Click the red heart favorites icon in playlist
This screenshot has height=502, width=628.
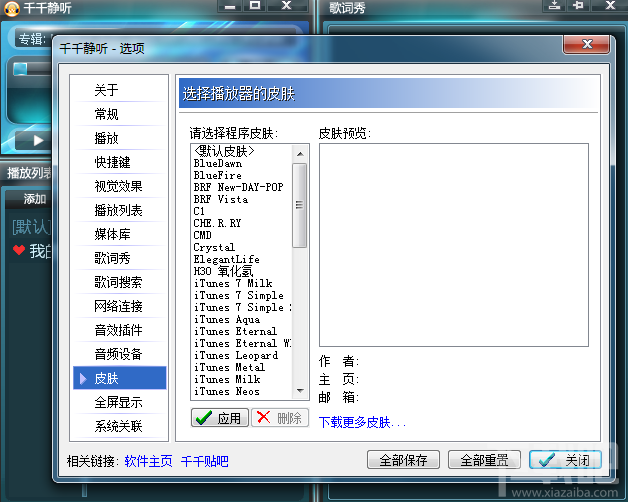pyautogui.click(x=19, y=250)
